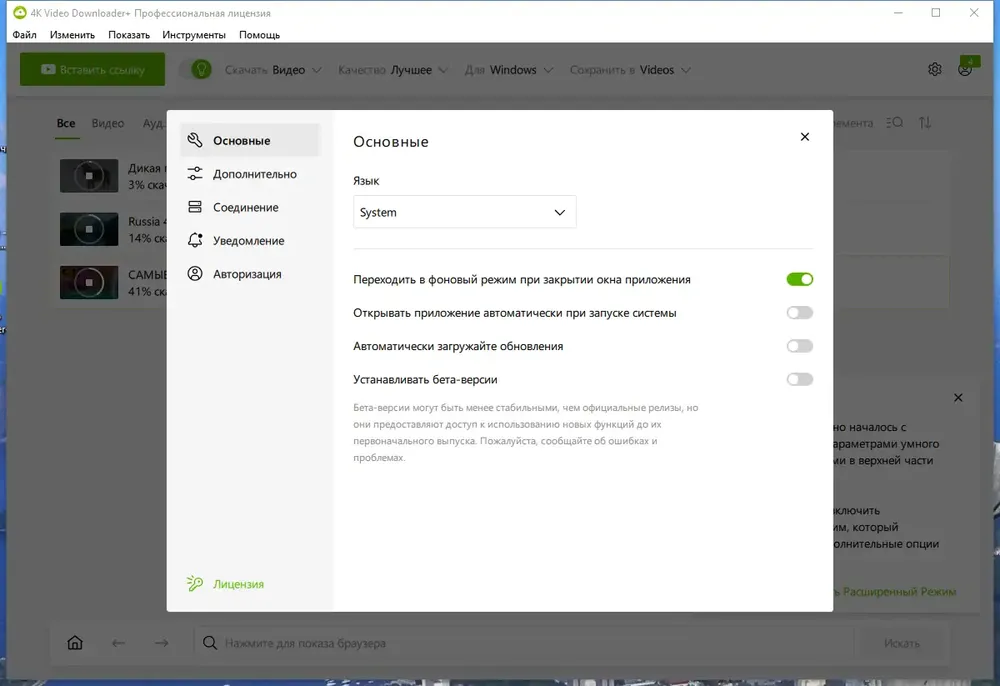The height and width of the screenshot is (686, 1000).
Task: Click the account profile icon at top right
Action: 965,69
